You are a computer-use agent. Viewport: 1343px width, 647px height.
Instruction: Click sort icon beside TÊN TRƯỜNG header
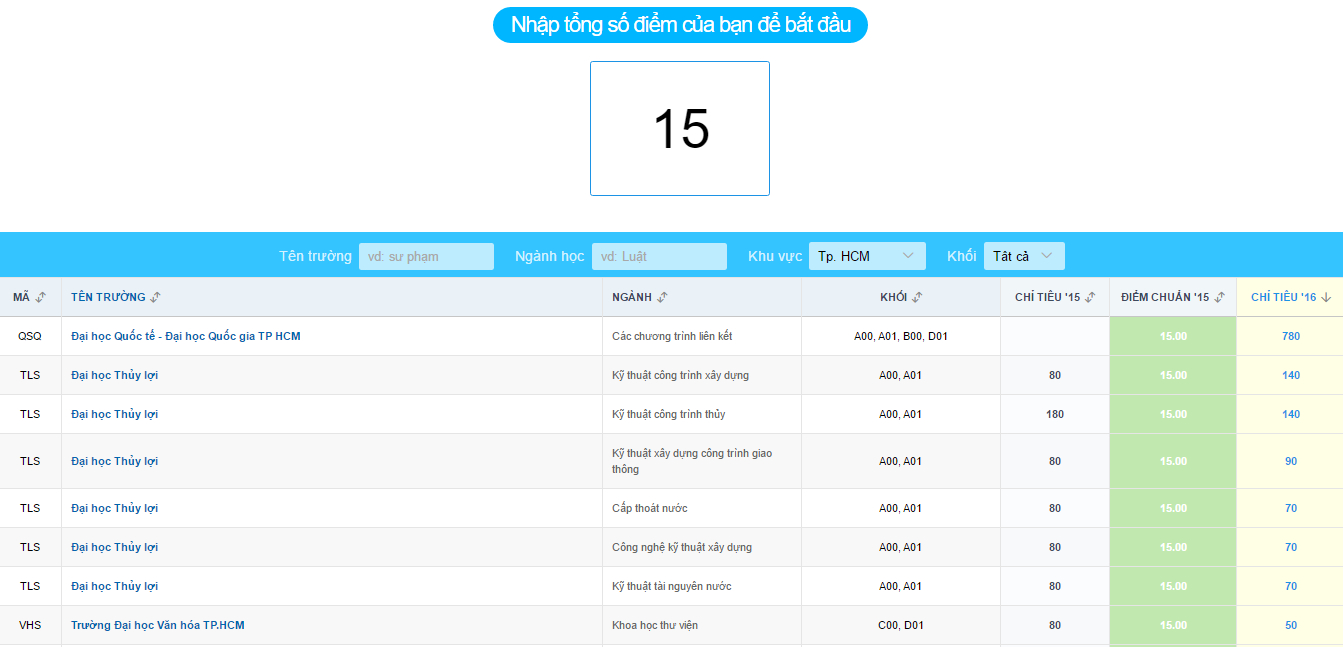(x=156, y=297)
